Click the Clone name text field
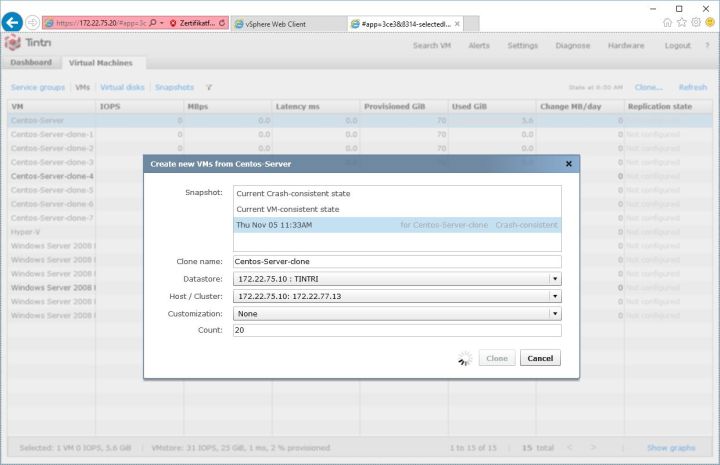This screenshot has height=465, width=720. (396, 261)
